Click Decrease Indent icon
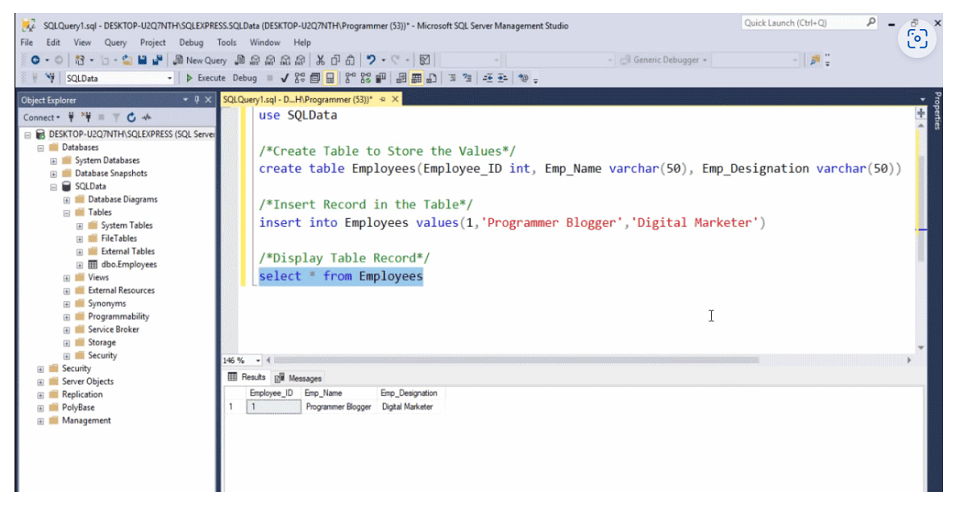 487,78
